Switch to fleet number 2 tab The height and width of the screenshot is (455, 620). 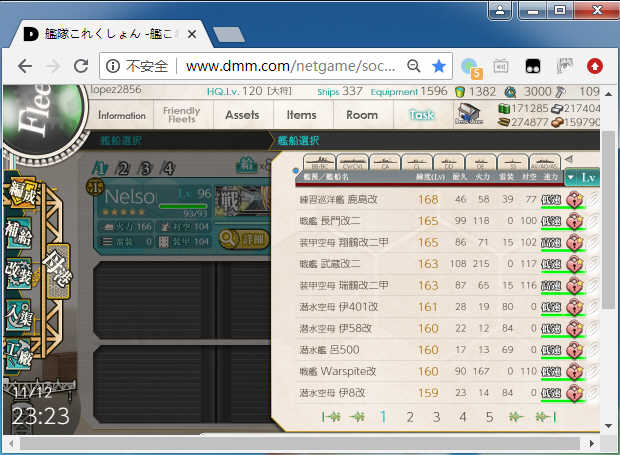123,169
